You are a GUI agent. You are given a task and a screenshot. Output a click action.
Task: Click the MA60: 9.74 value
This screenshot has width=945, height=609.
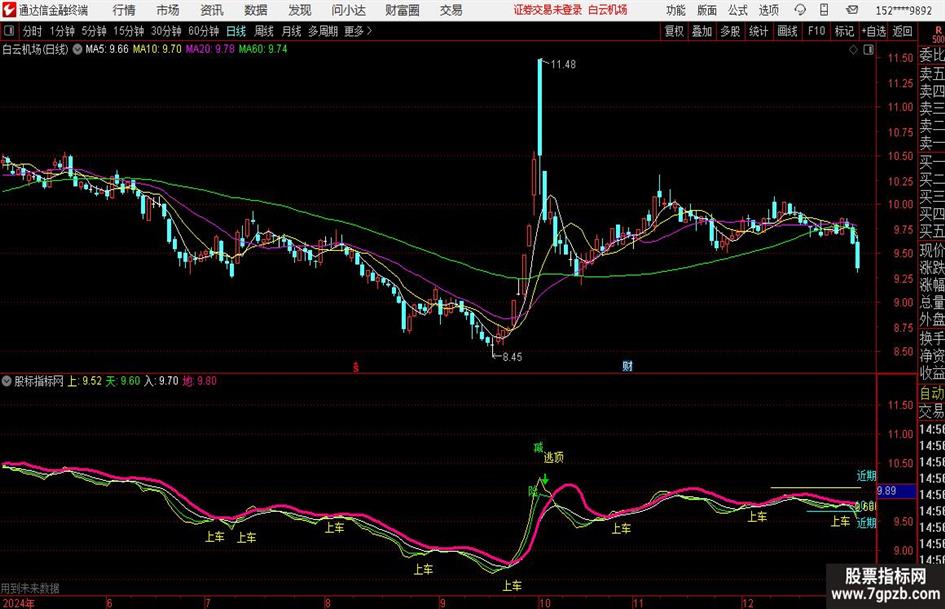click(x=263, y=49)
